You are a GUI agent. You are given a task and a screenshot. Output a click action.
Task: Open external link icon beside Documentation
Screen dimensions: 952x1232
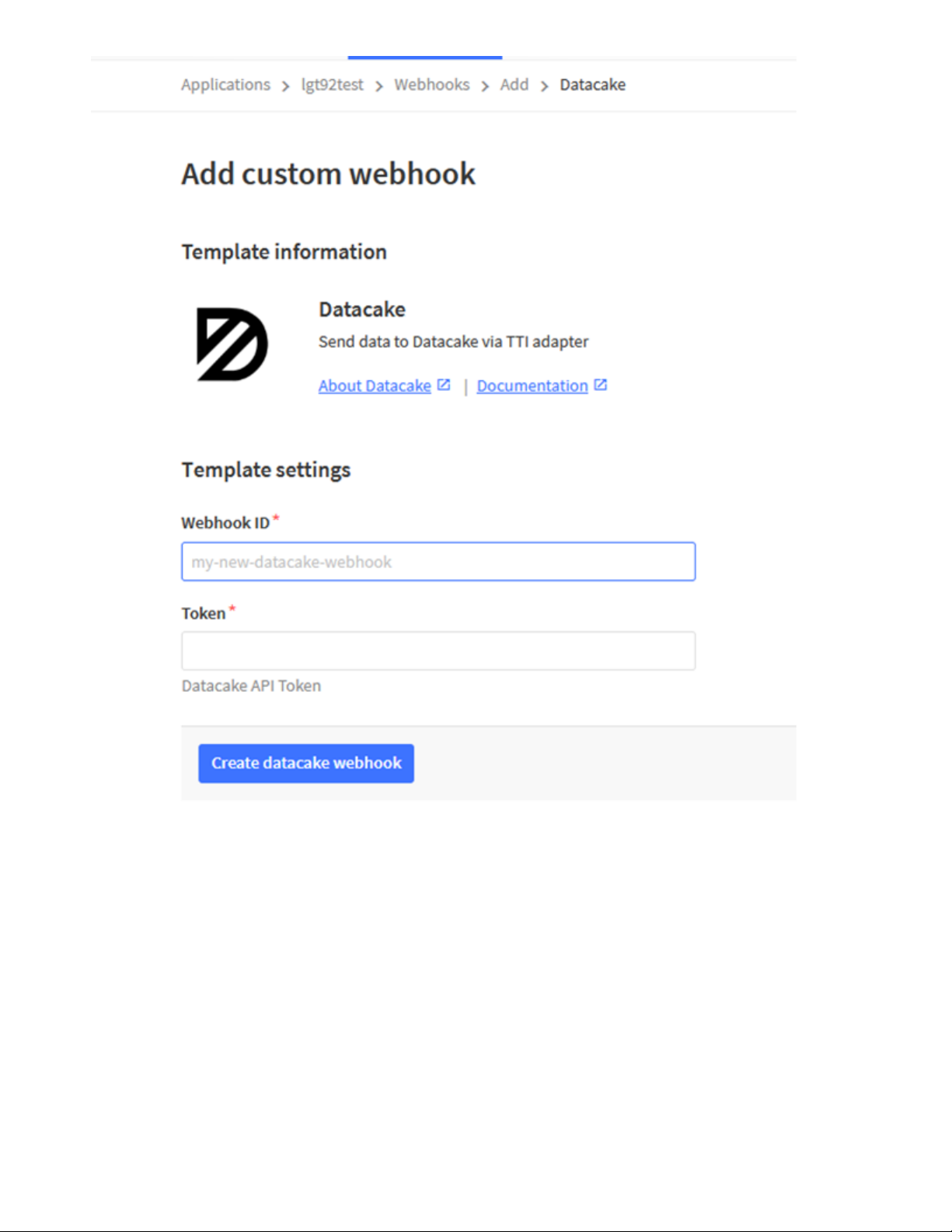coord(601,385)
